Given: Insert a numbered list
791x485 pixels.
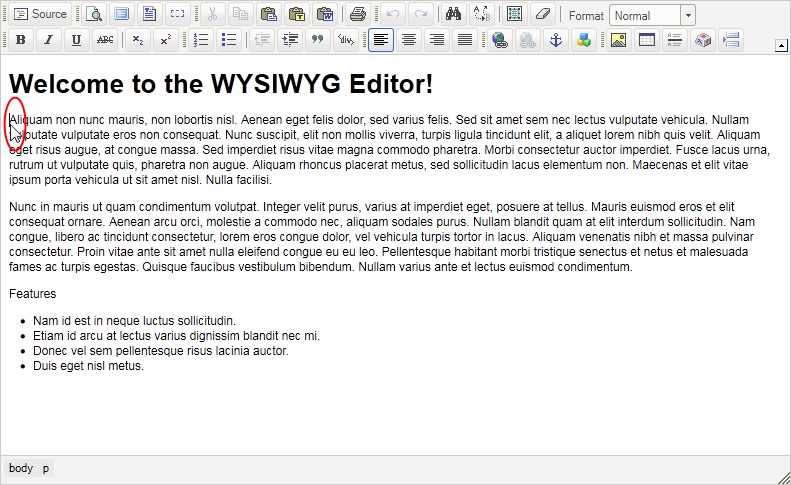Looking at the screenshot, I should click(201, 40).
